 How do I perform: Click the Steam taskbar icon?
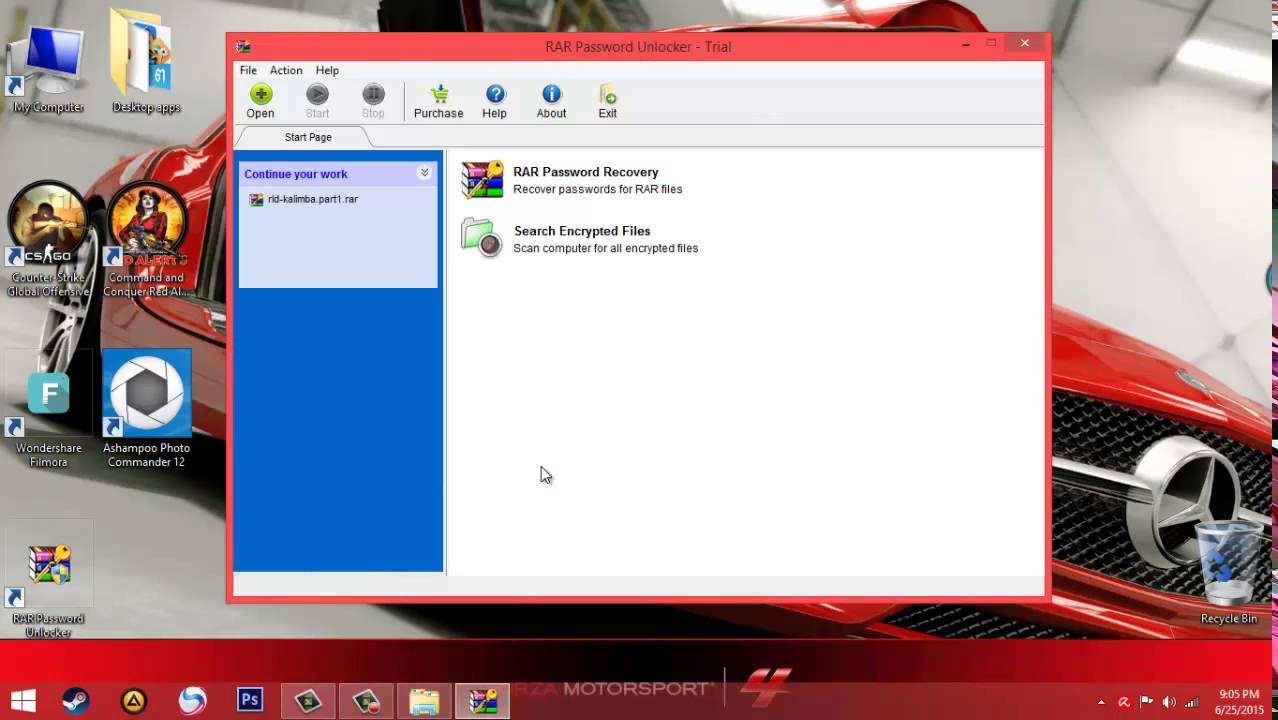tap(75, 700)
